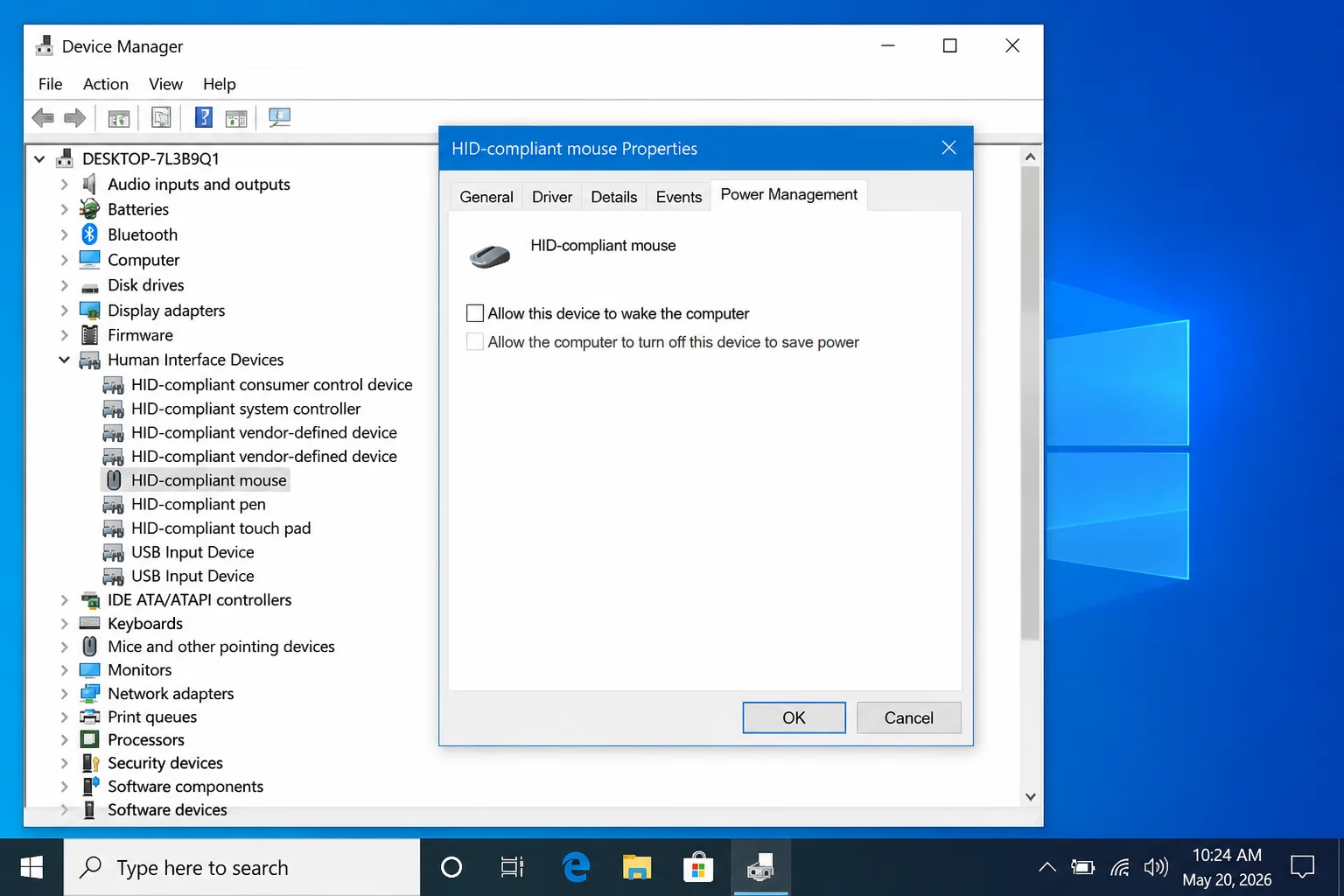Expand the Software components node chevron
The image size is (1344, 896).
pos(64,787)
